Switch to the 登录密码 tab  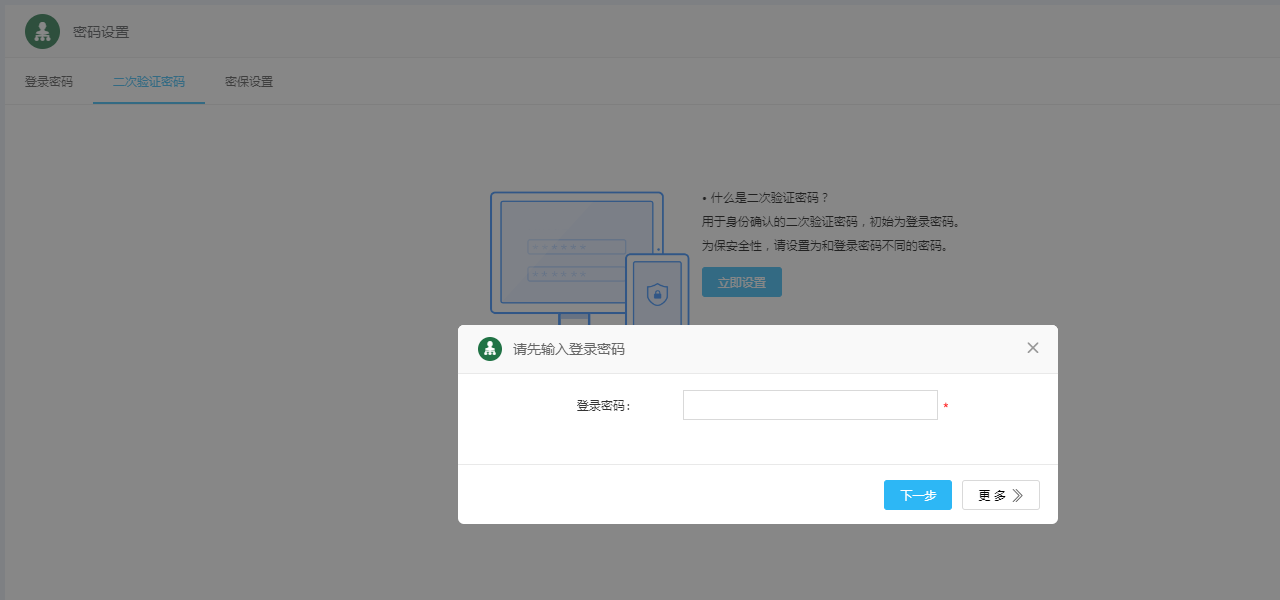point(49,82)
